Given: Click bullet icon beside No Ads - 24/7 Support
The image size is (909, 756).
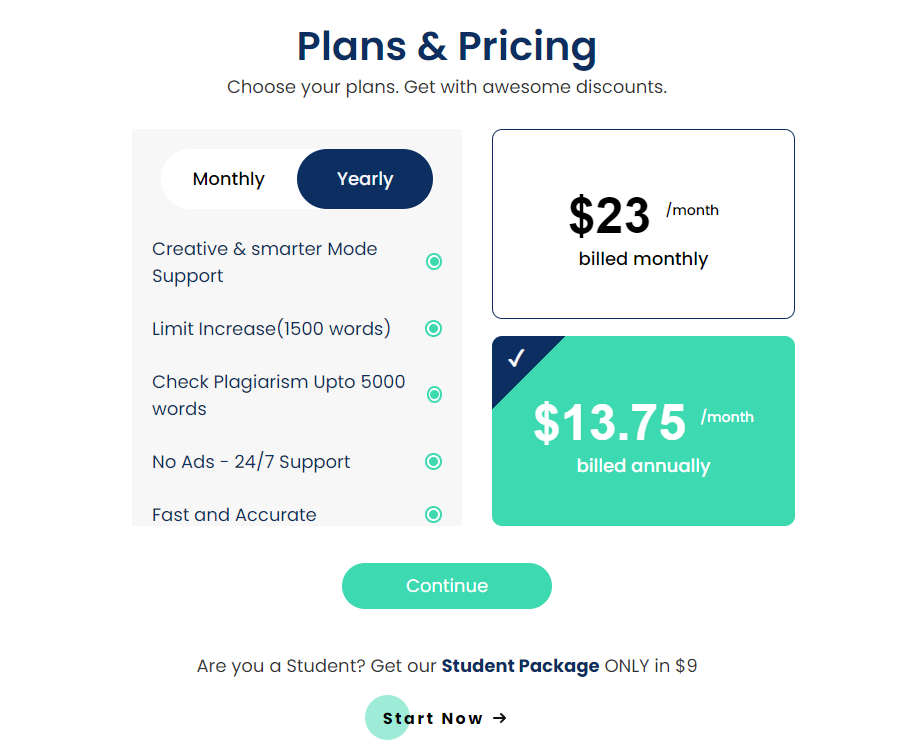Looking at the screenshot, I should 434,461.
